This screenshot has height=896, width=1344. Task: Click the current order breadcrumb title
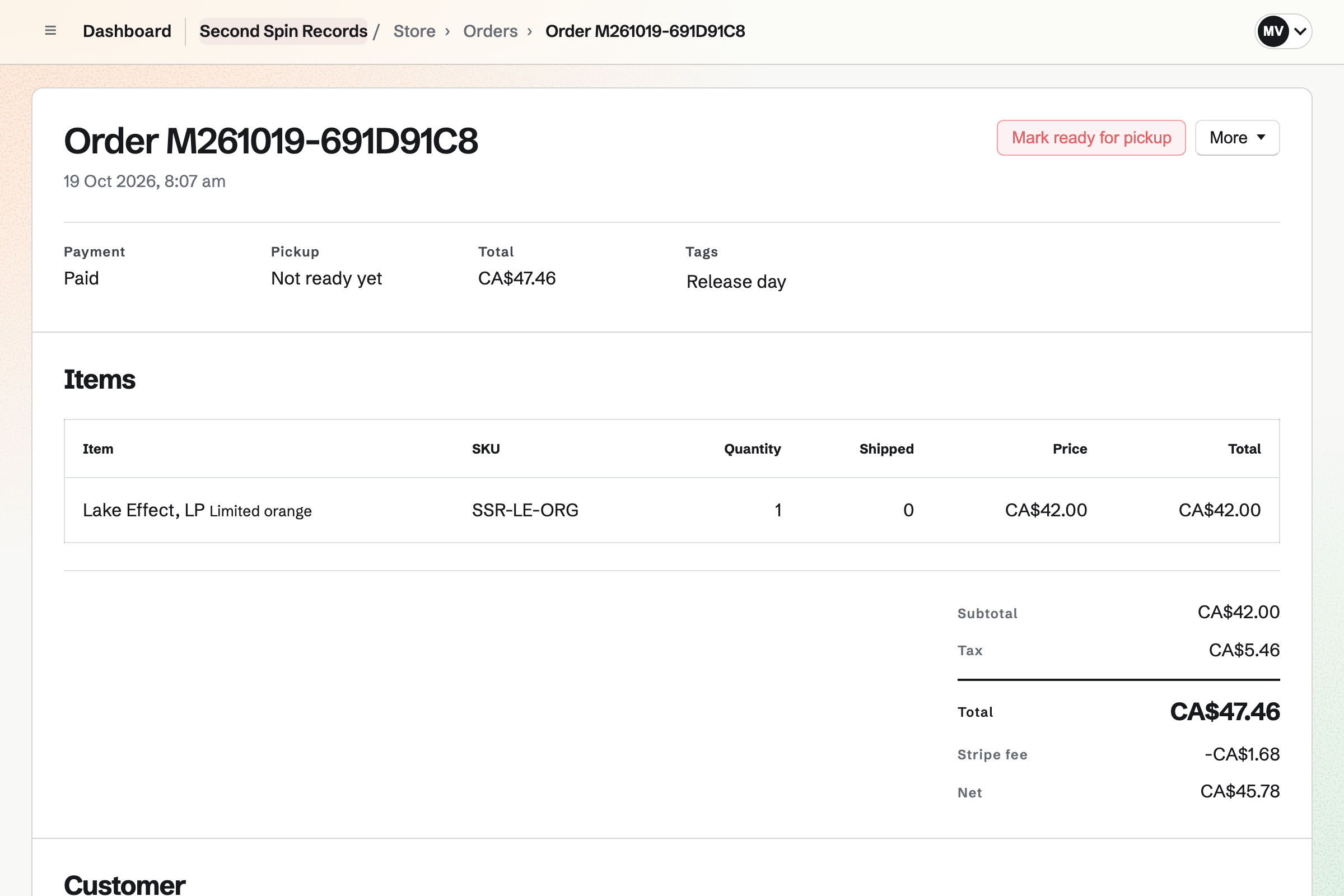[x=645, y=31]
